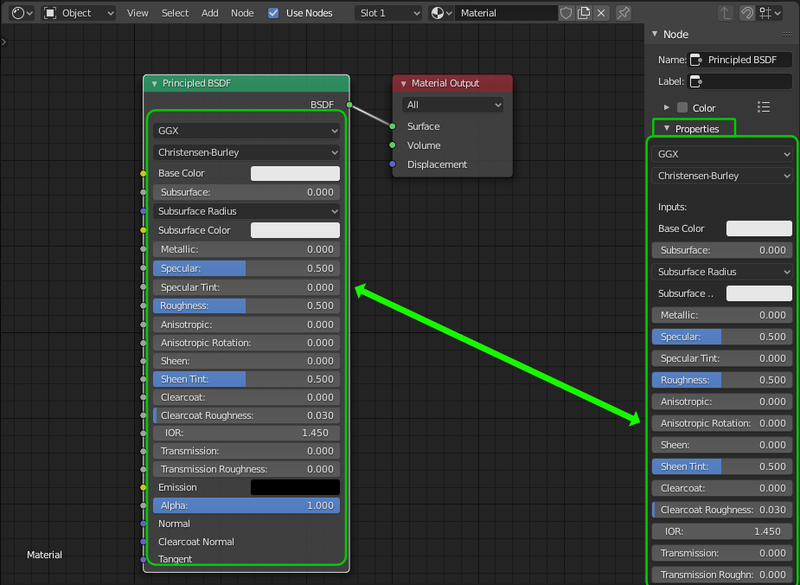Expand Subsurface Radius in the sidebar
Screen dimensions: 800x585
coord(722,272)
